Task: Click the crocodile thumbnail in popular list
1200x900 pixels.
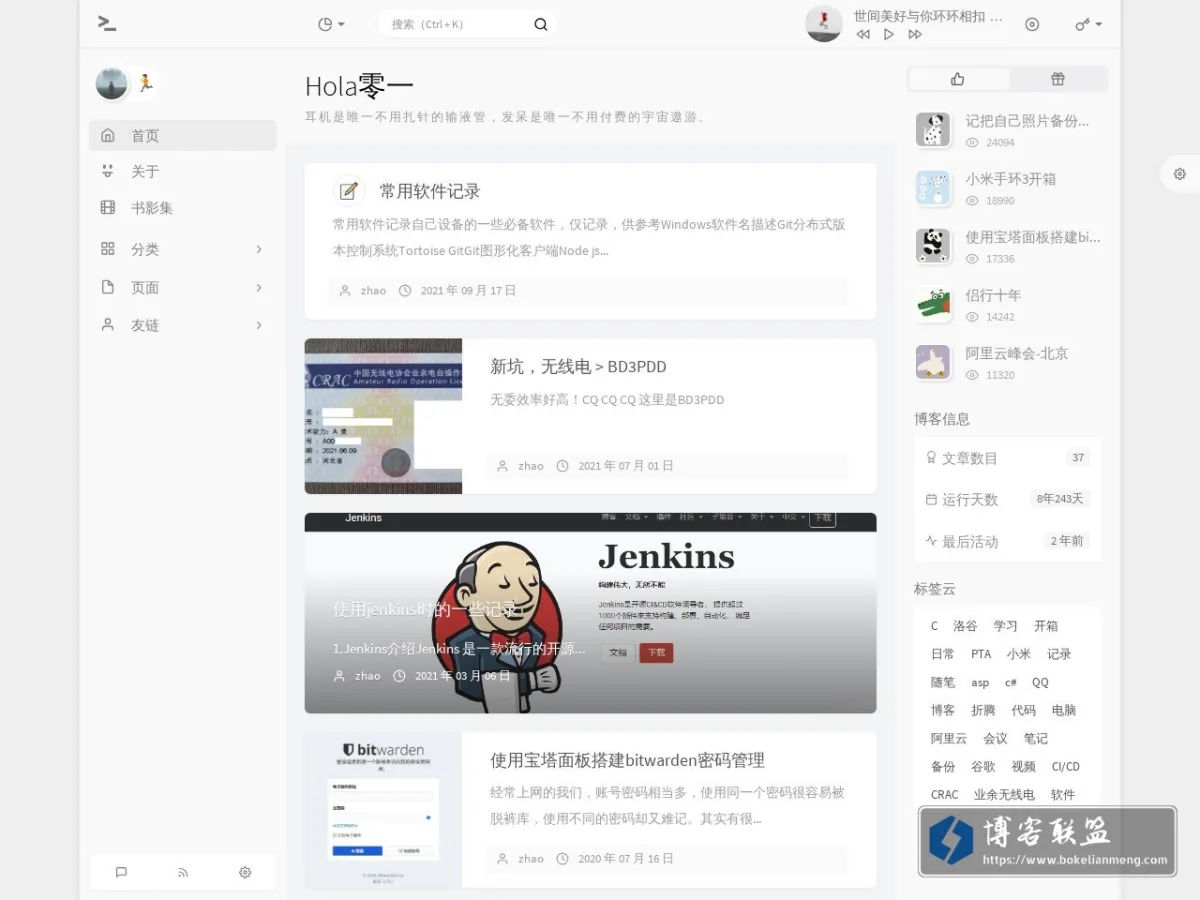Action: click(933, 304)
